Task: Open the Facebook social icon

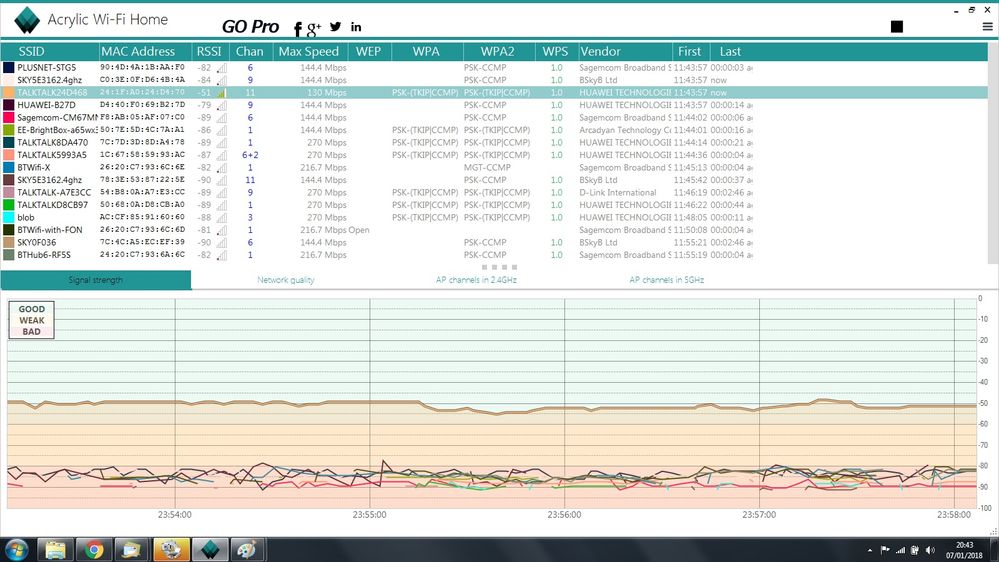Action: 298,28
